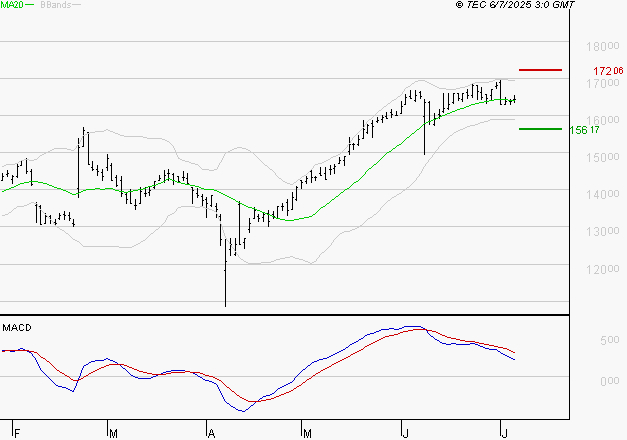Click the 15000 price axis label
This screenshot has height=440, width=627.
(x=603, y=157)
